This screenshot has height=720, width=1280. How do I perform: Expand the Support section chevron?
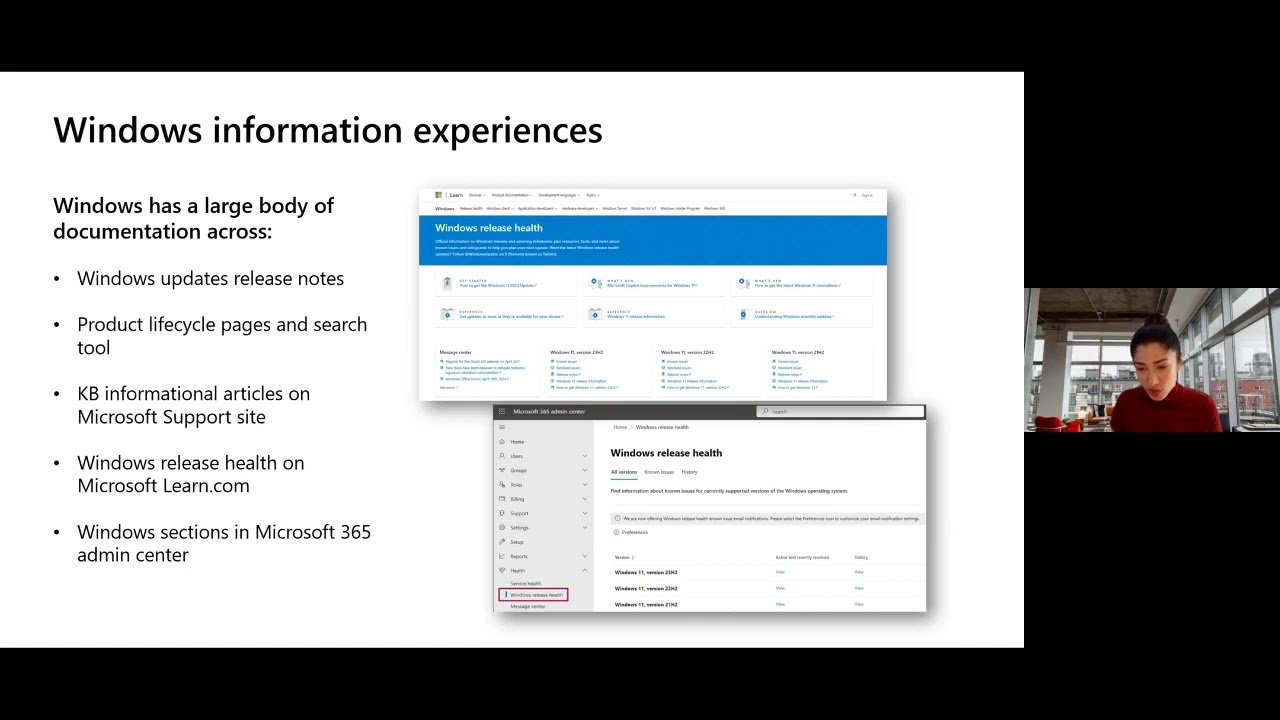point(585,513)
